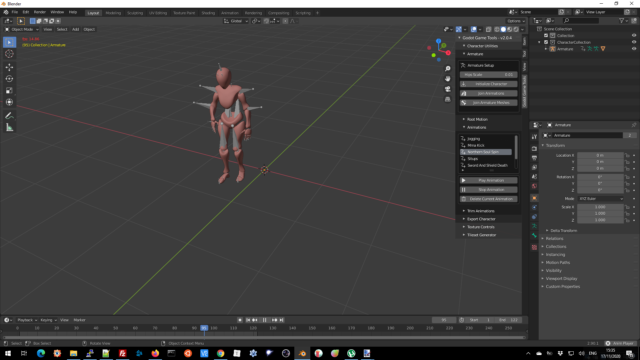Activate the Move tool
This screenshot has width=640, height=360.
[9, 67]
